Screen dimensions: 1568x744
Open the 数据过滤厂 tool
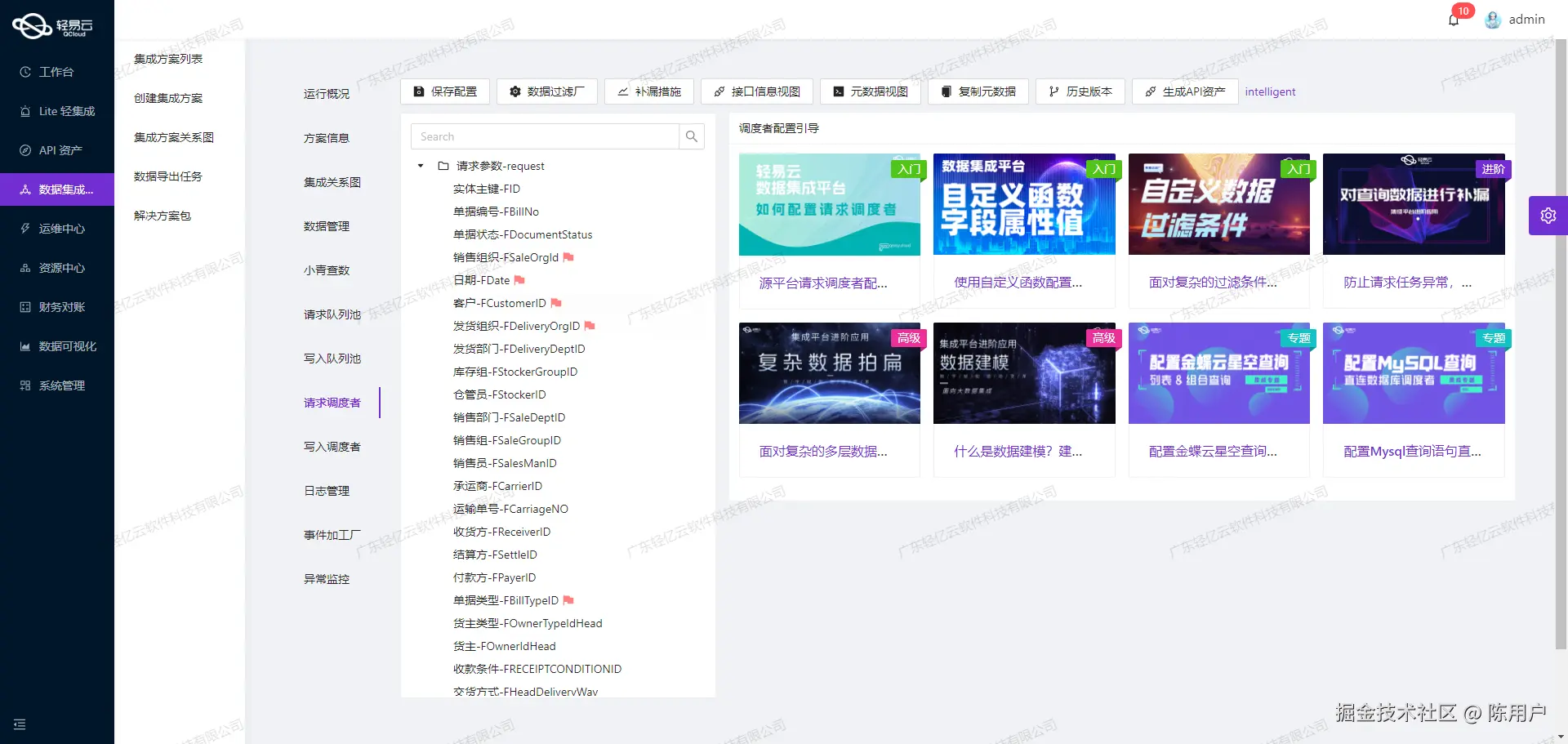pos(547,91)
